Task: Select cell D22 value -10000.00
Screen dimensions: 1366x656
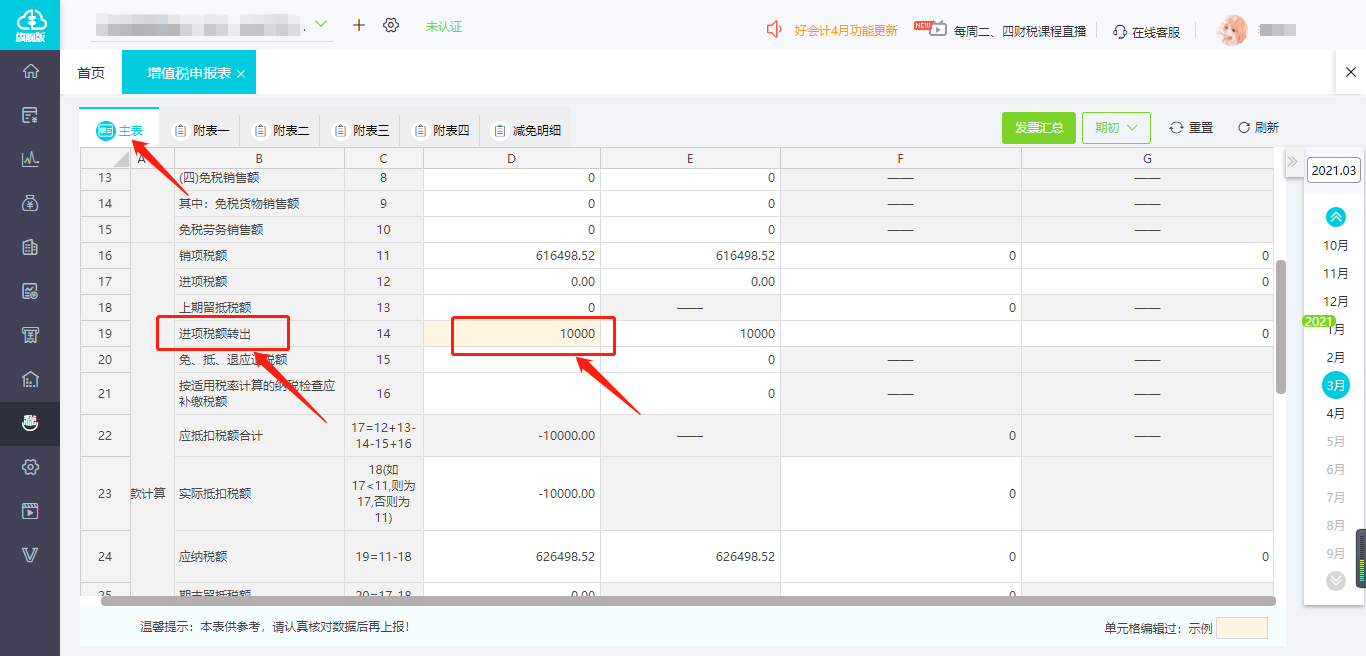Action: [512, 436]
